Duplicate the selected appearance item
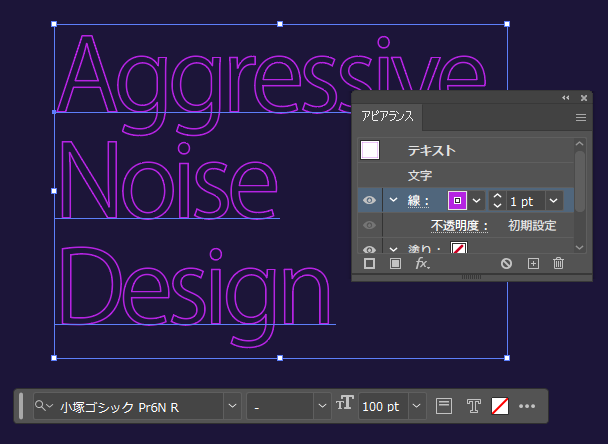Image resolution: width=608 pixels, height=444 pixels. point(533,263)
